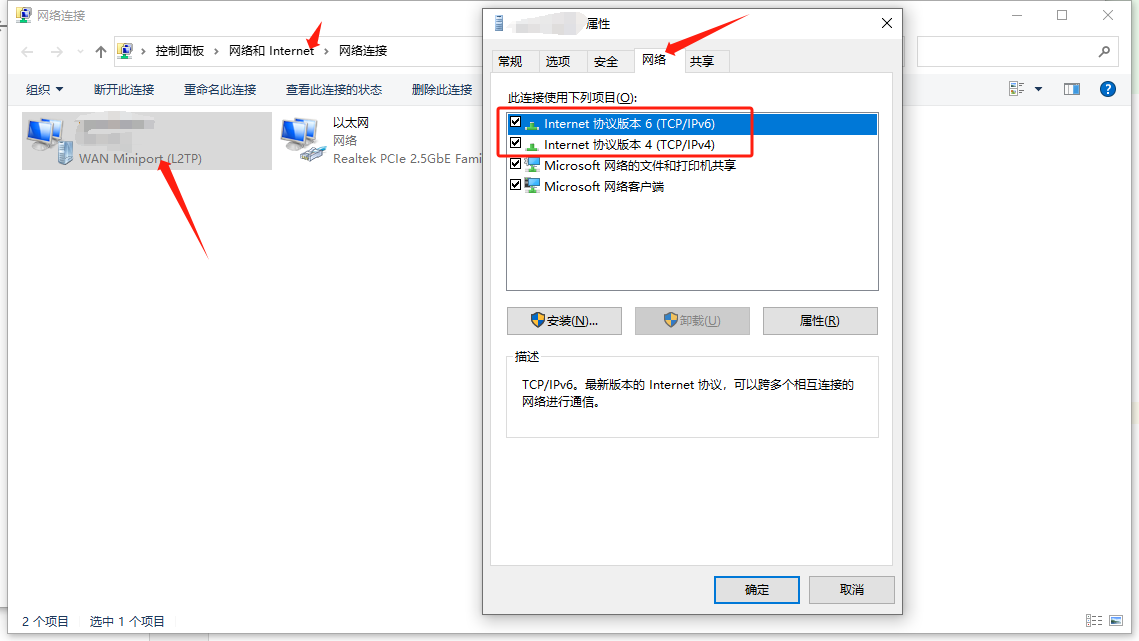1139x641 pixels.
Task: Uncheck Internet Protocol Version 4 checkbox
Action: point(516,143)
